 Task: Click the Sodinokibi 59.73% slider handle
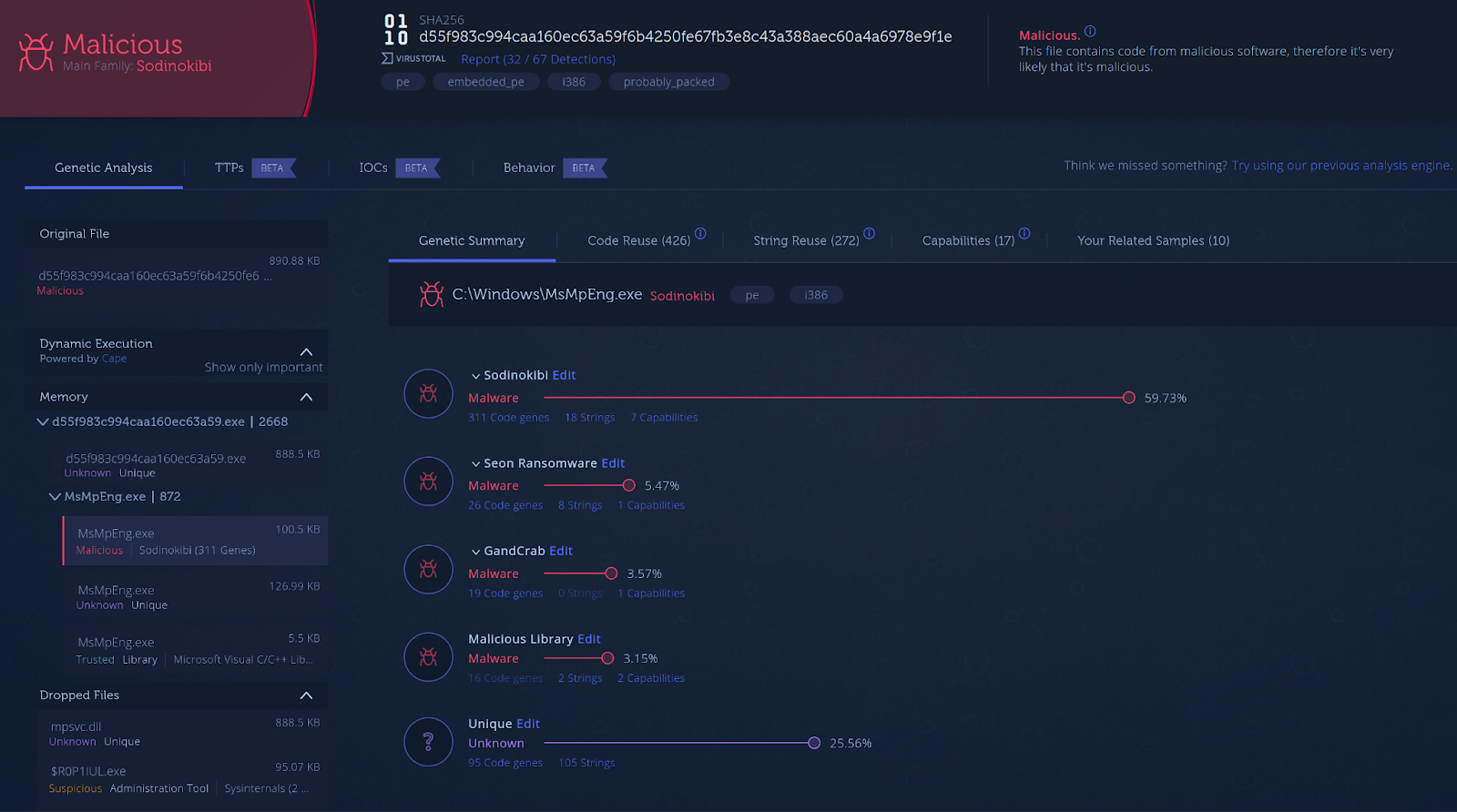1128,398
